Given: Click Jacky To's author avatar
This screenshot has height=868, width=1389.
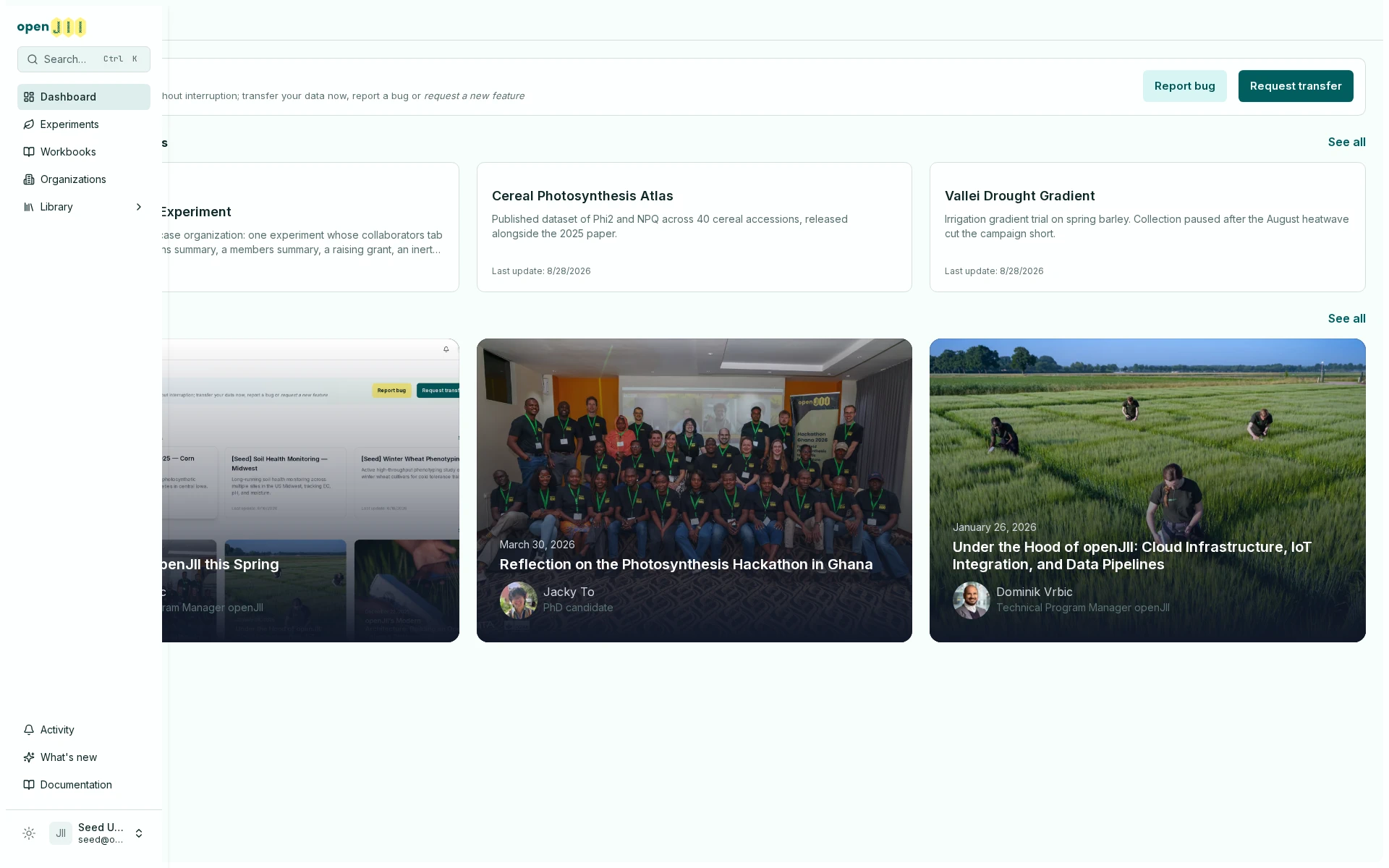Looking at the screenshot, I should (519, 600).
